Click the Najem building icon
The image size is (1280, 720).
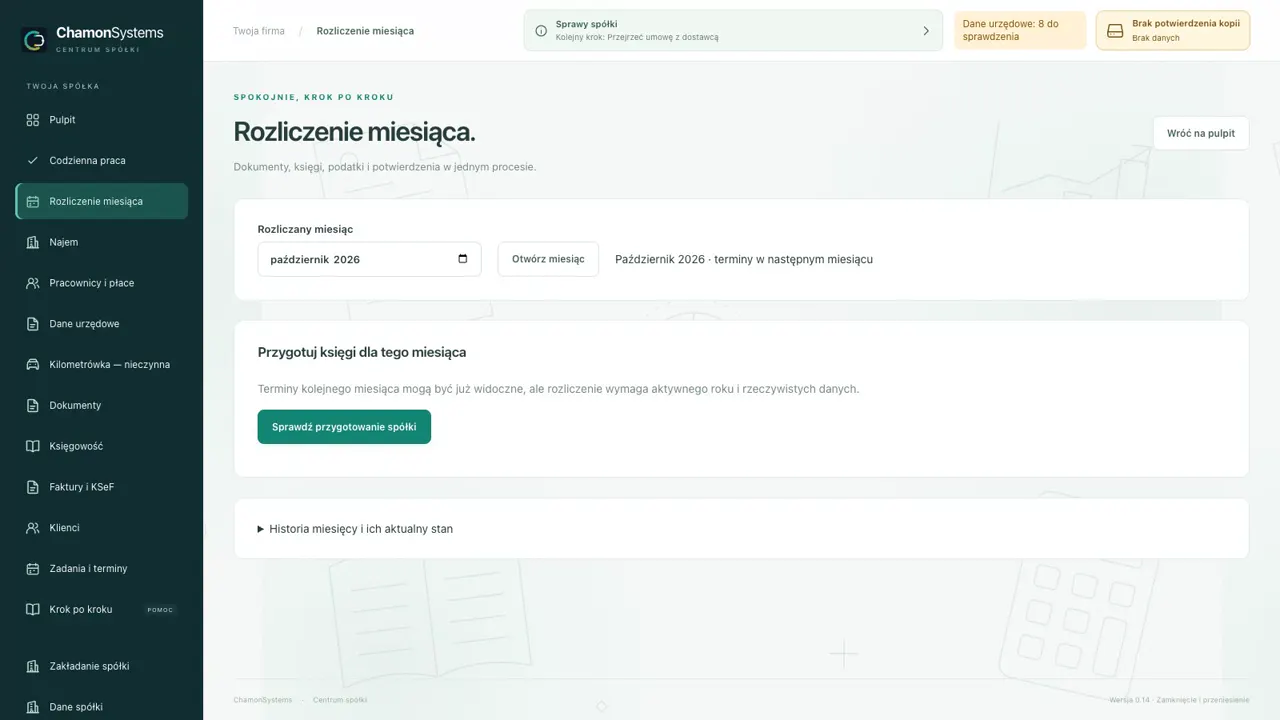33,242
